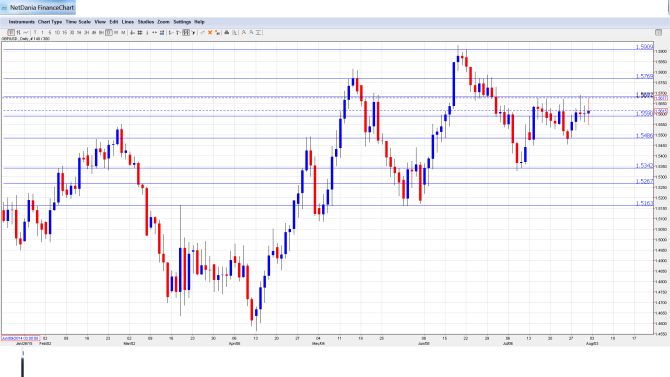
Task: Open the Help menu
Action: point(200,22)
